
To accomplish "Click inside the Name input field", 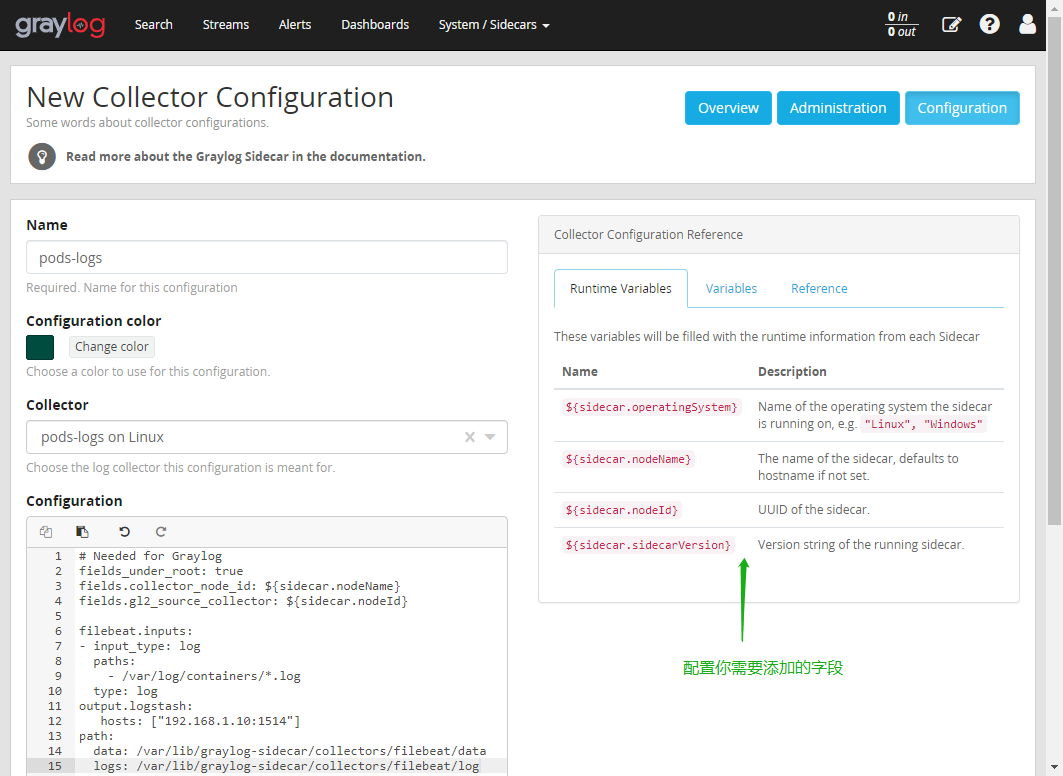I will pyautogui.click(x=266, y=257).
